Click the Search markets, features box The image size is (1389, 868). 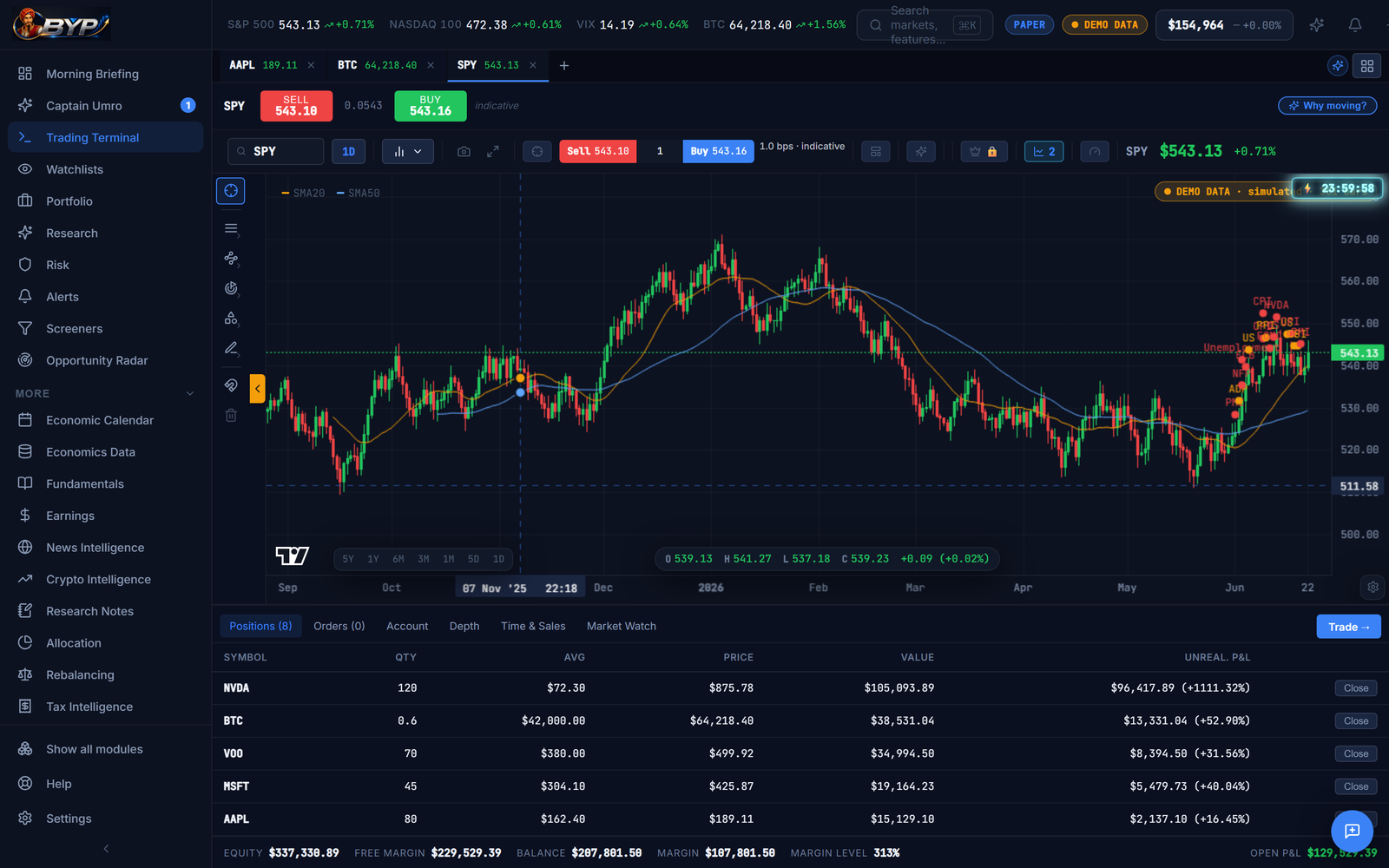coord(925,25)
